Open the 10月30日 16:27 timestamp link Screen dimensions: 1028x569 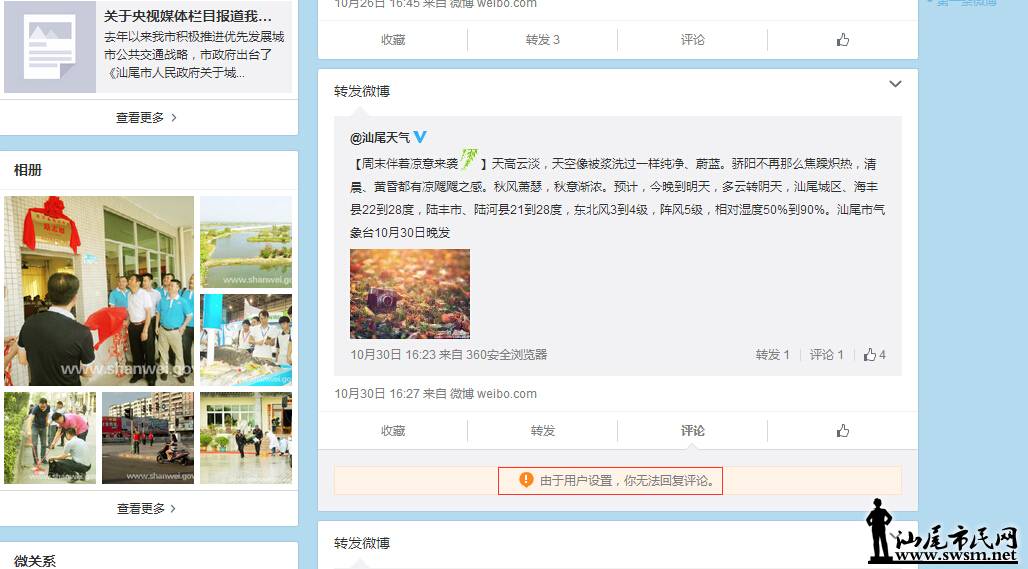click(x=377, y=394)
